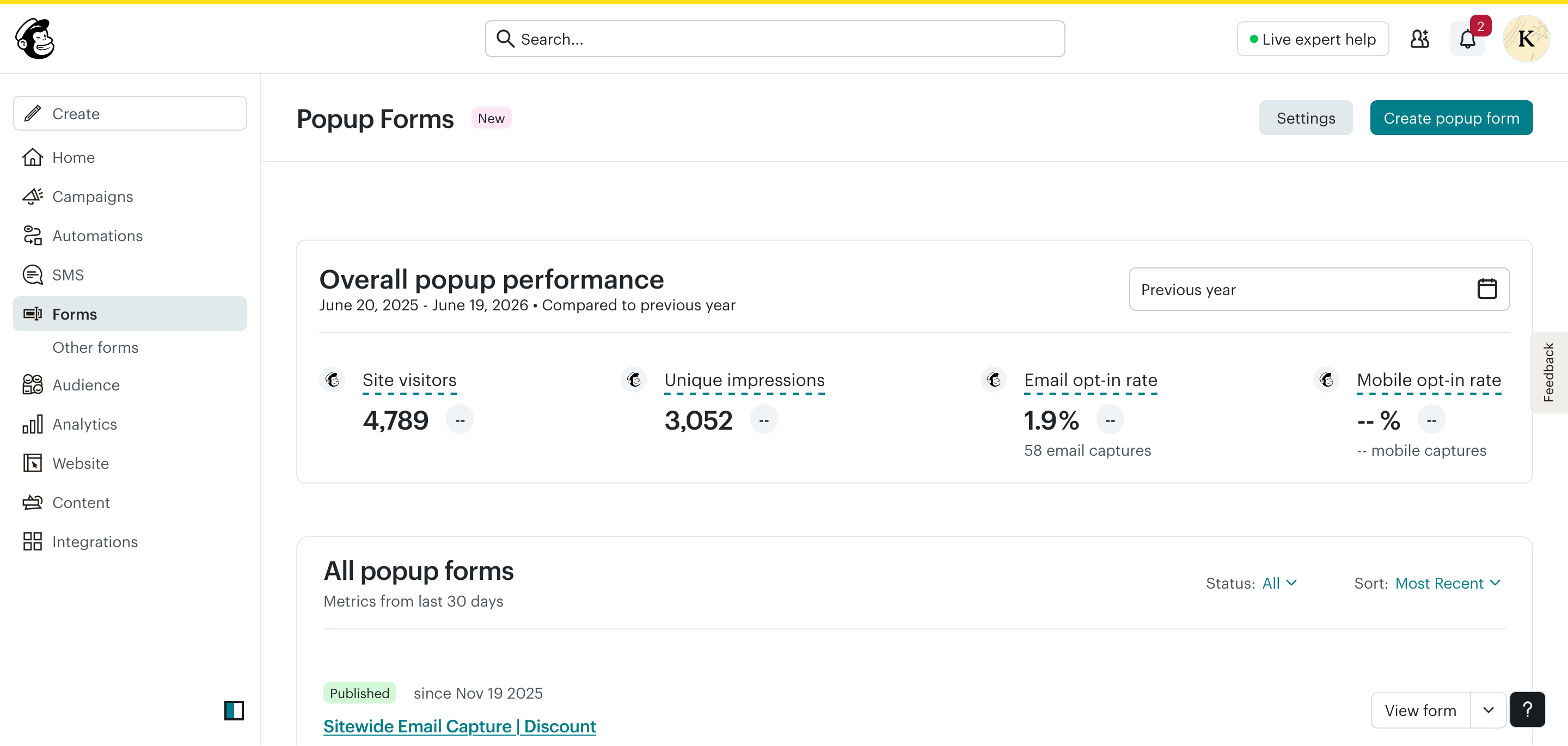Select Forms in the sidebar
This screenshot has height=746, width=1568.
[x=130, y=314]
